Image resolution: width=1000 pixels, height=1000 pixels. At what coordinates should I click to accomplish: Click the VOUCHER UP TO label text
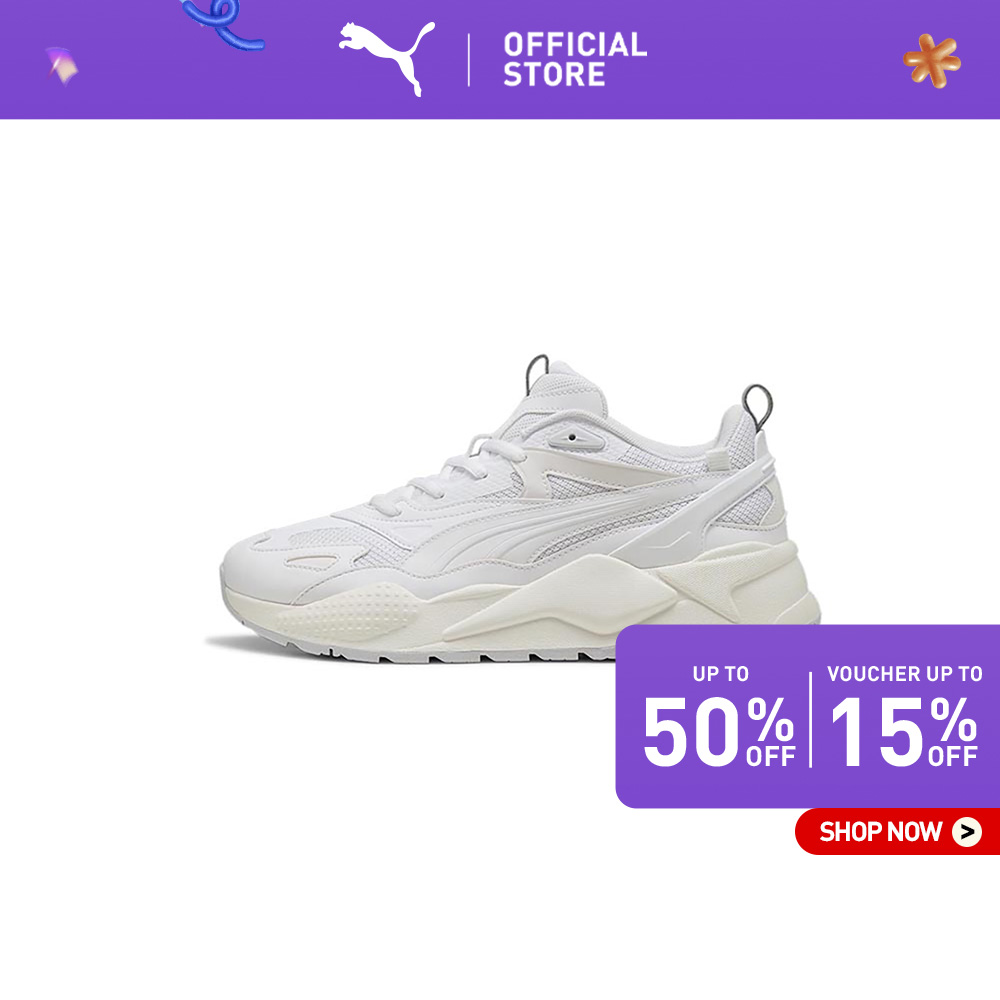(904, 673)
